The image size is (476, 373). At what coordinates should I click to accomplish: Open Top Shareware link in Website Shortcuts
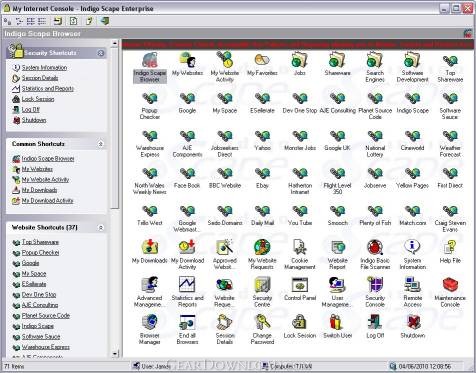point(40,242)
